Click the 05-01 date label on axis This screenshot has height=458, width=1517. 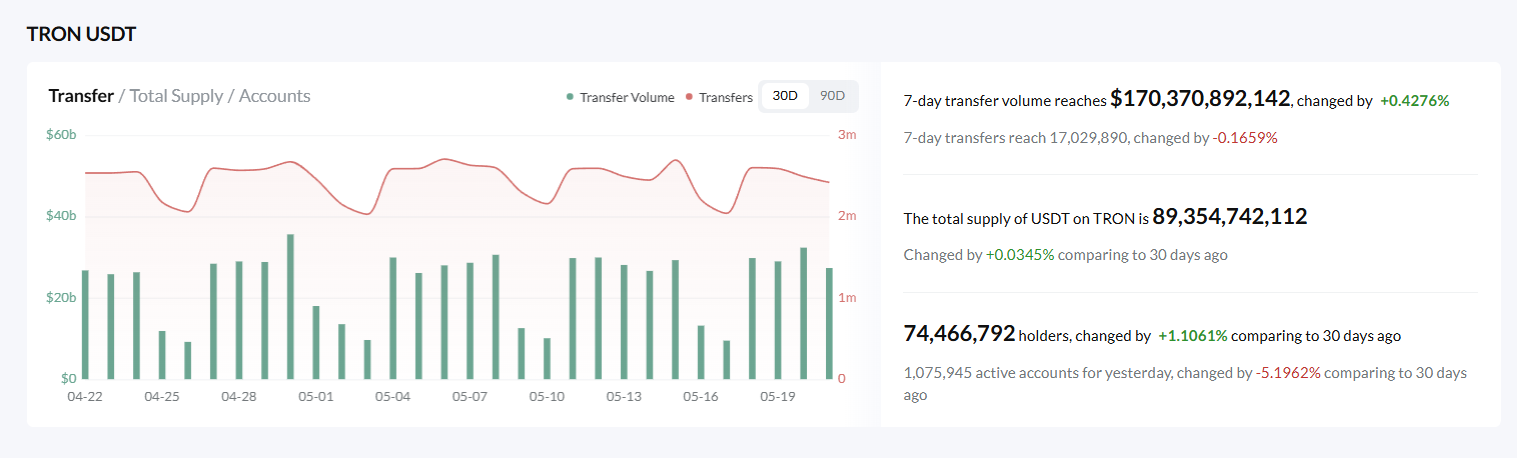point(315,396)
